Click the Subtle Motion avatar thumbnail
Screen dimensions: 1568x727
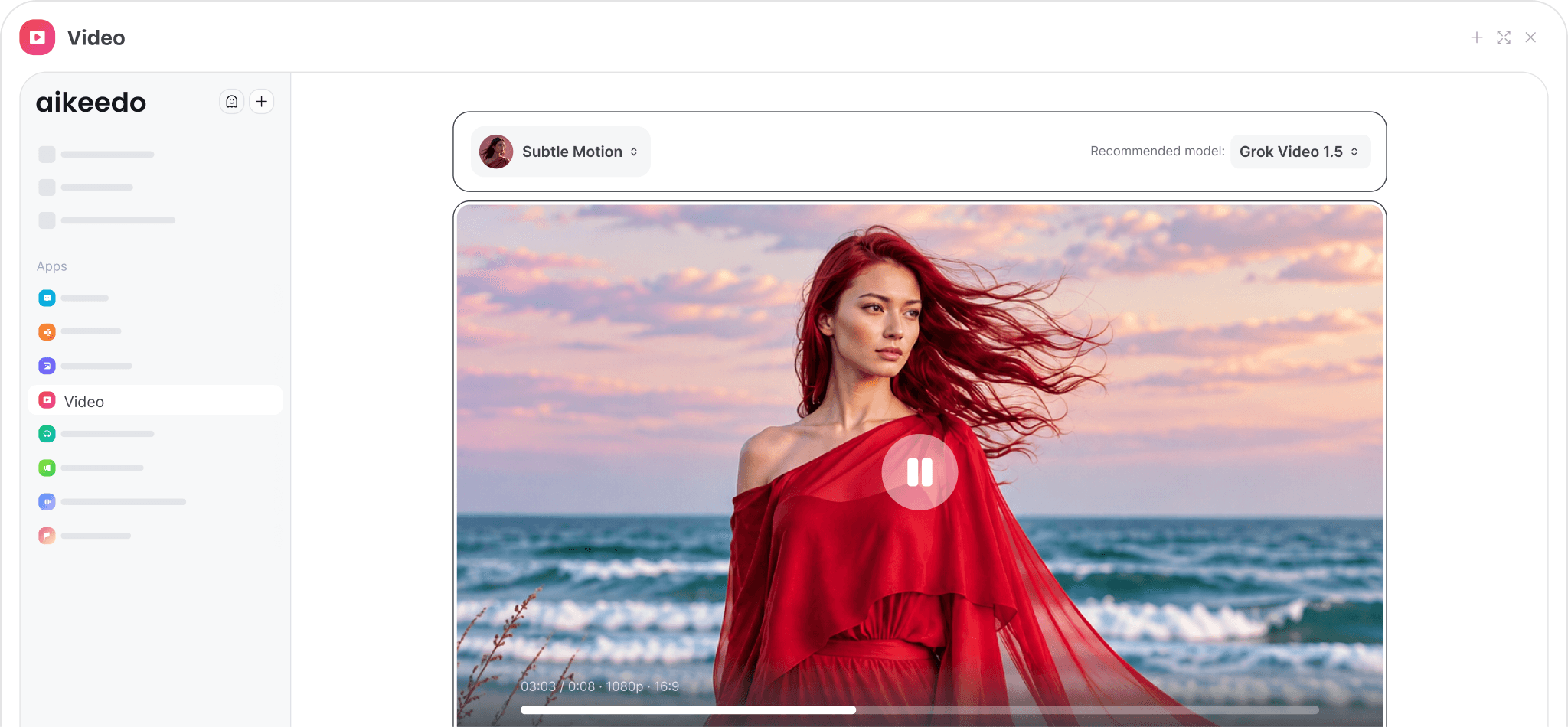(x=496, y=152)
